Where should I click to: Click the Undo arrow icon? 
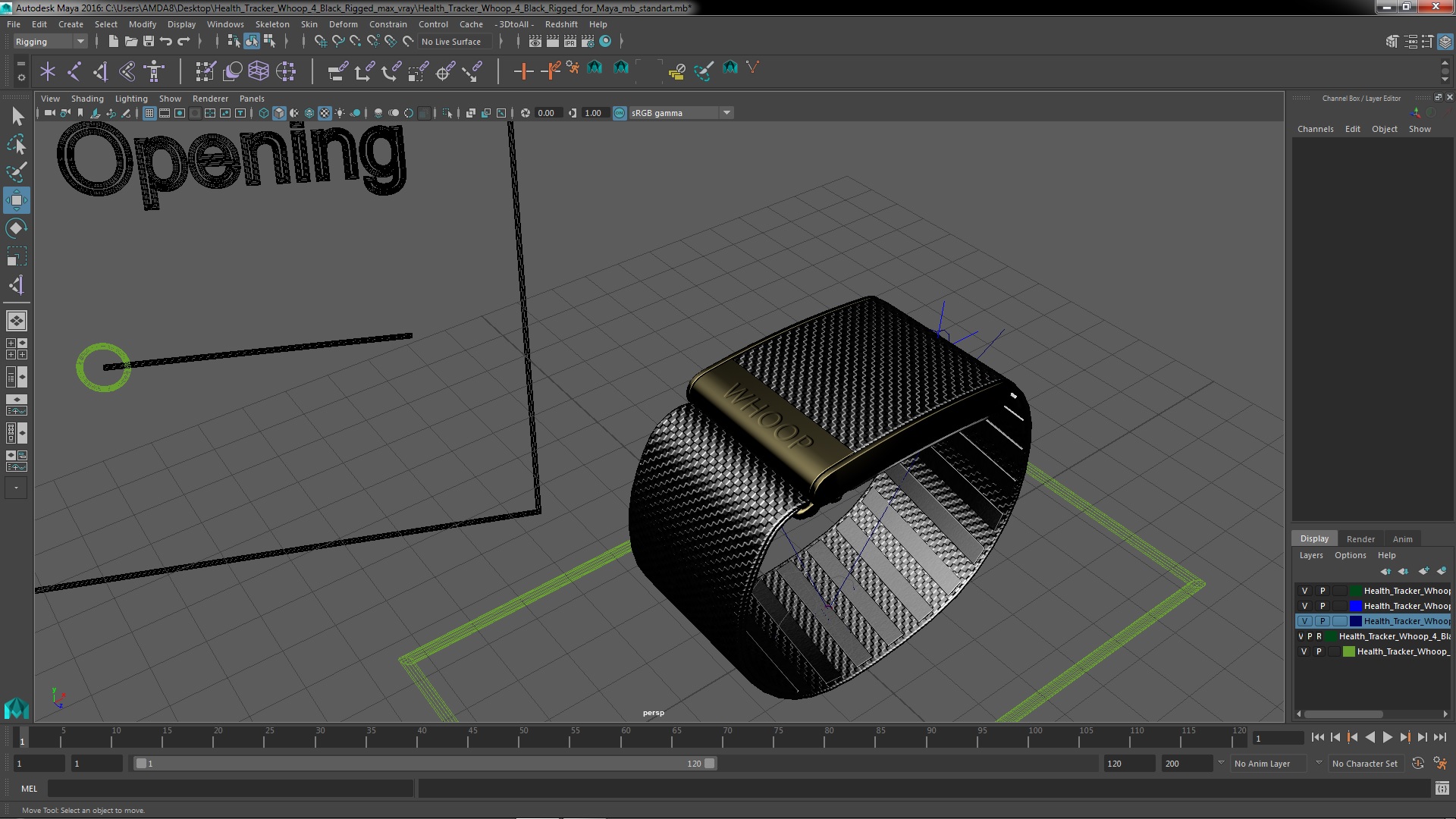[166, 42]
